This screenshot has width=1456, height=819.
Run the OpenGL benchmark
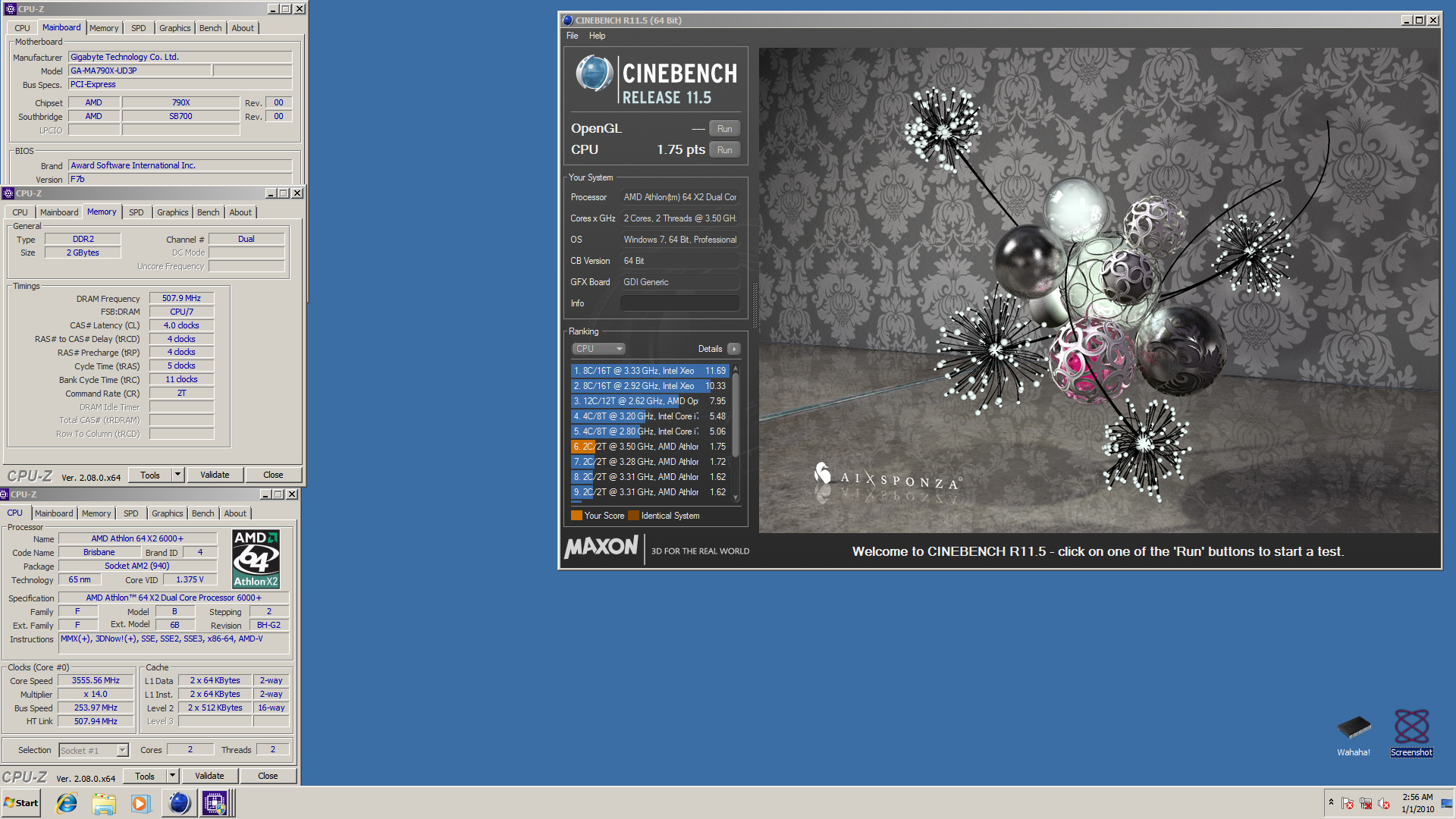click(724, 129)
